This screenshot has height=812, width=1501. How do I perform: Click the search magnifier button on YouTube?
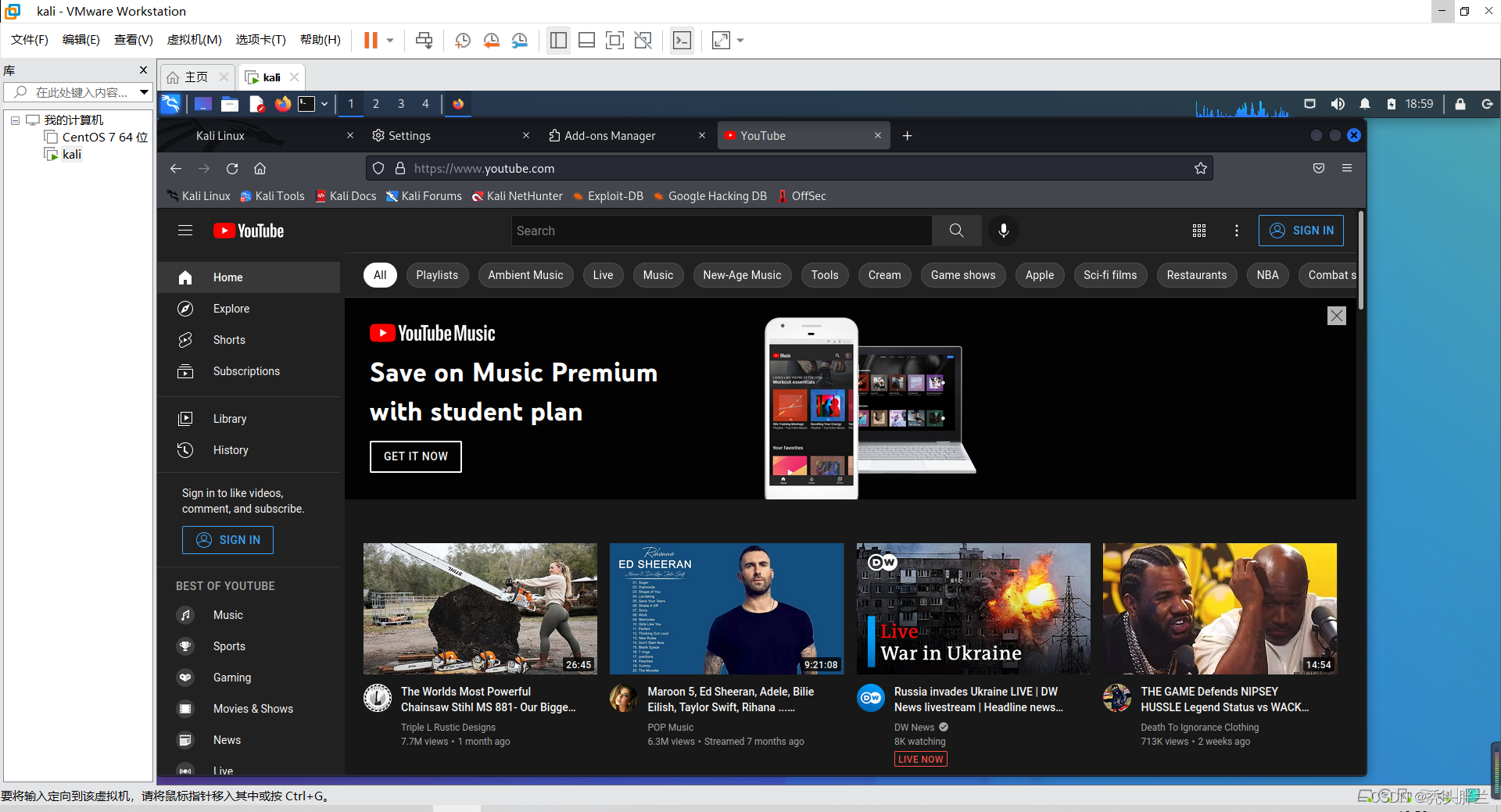click(956, 231)
